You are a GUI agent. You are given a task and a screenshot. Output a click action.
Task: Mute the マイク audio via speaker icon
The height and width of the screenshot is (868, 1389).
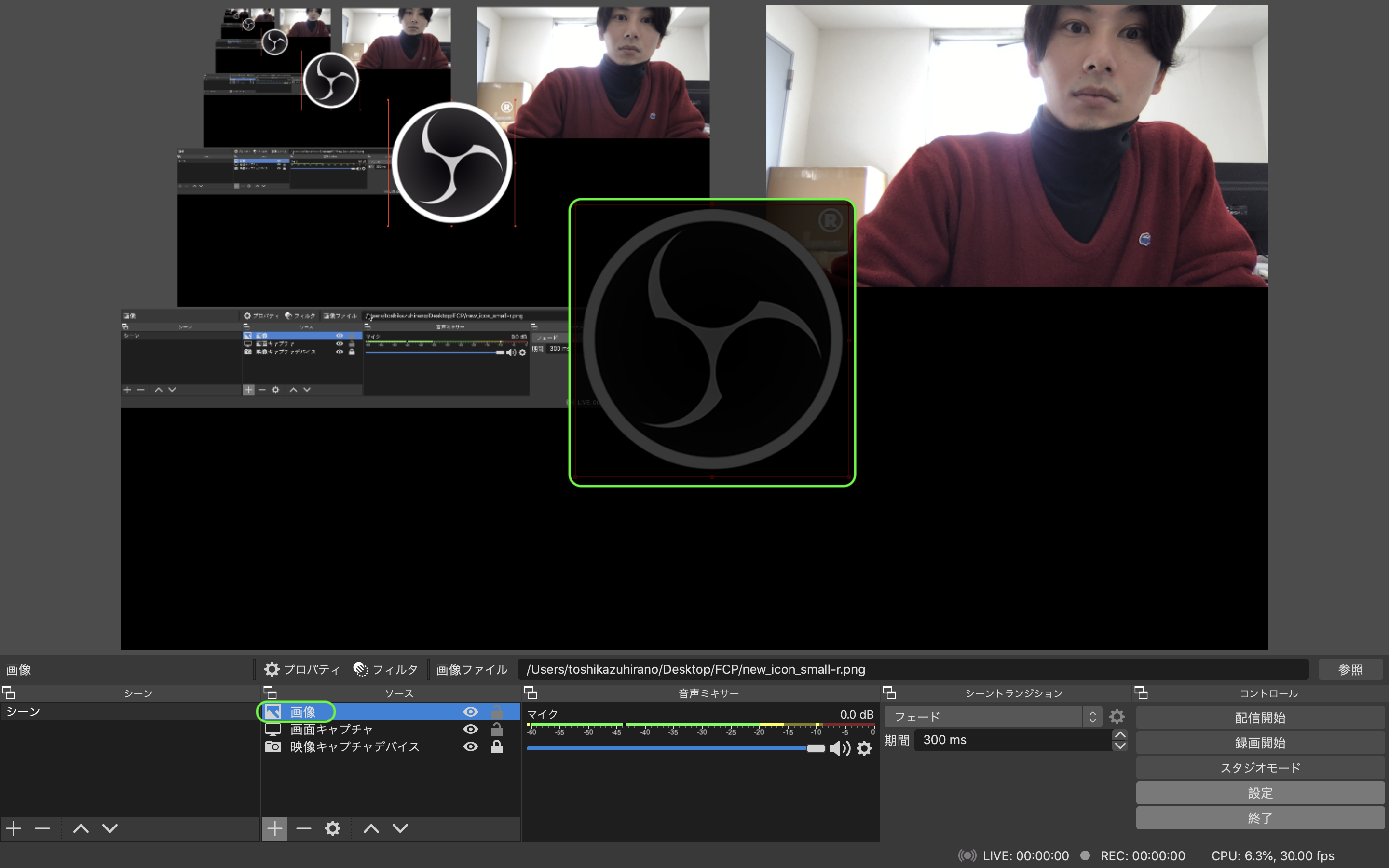click(x=840, y=748)
